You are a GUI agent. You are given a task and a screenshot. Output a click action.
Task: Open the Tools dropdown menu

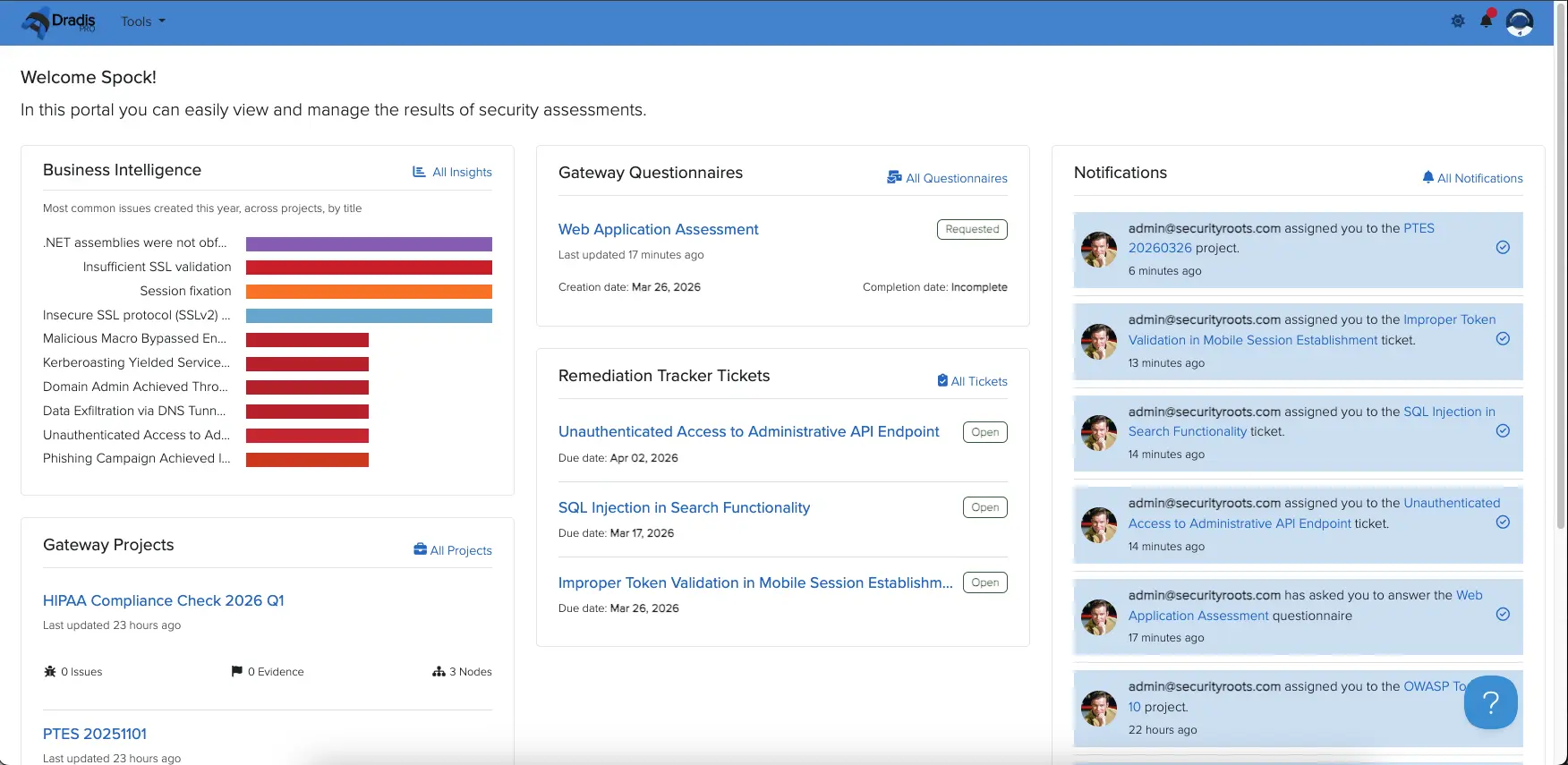[143, 21]
